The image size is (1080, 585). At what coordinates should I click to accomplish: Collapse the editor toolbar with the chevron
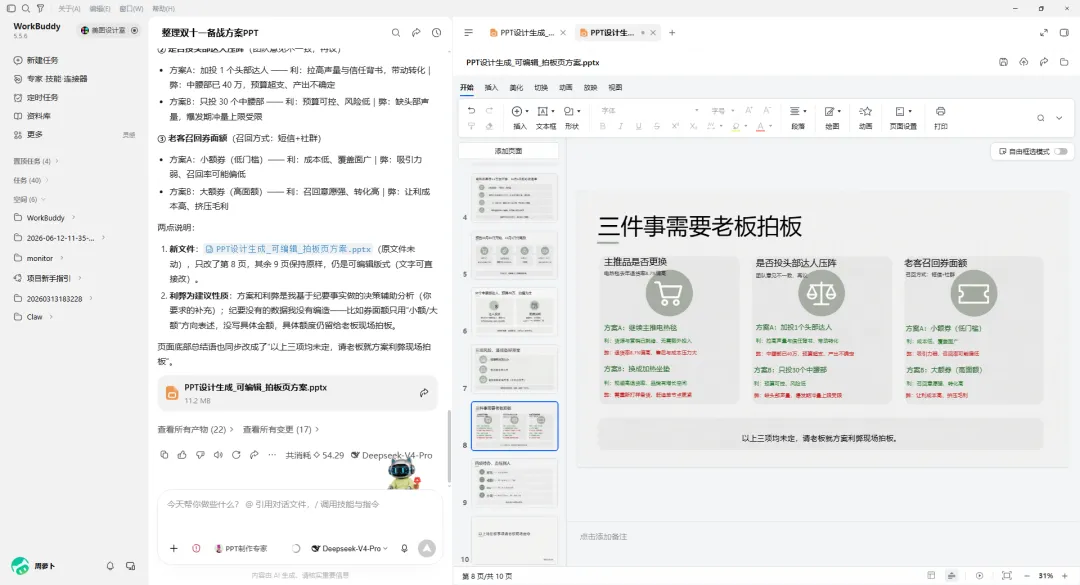(1059, 118)
